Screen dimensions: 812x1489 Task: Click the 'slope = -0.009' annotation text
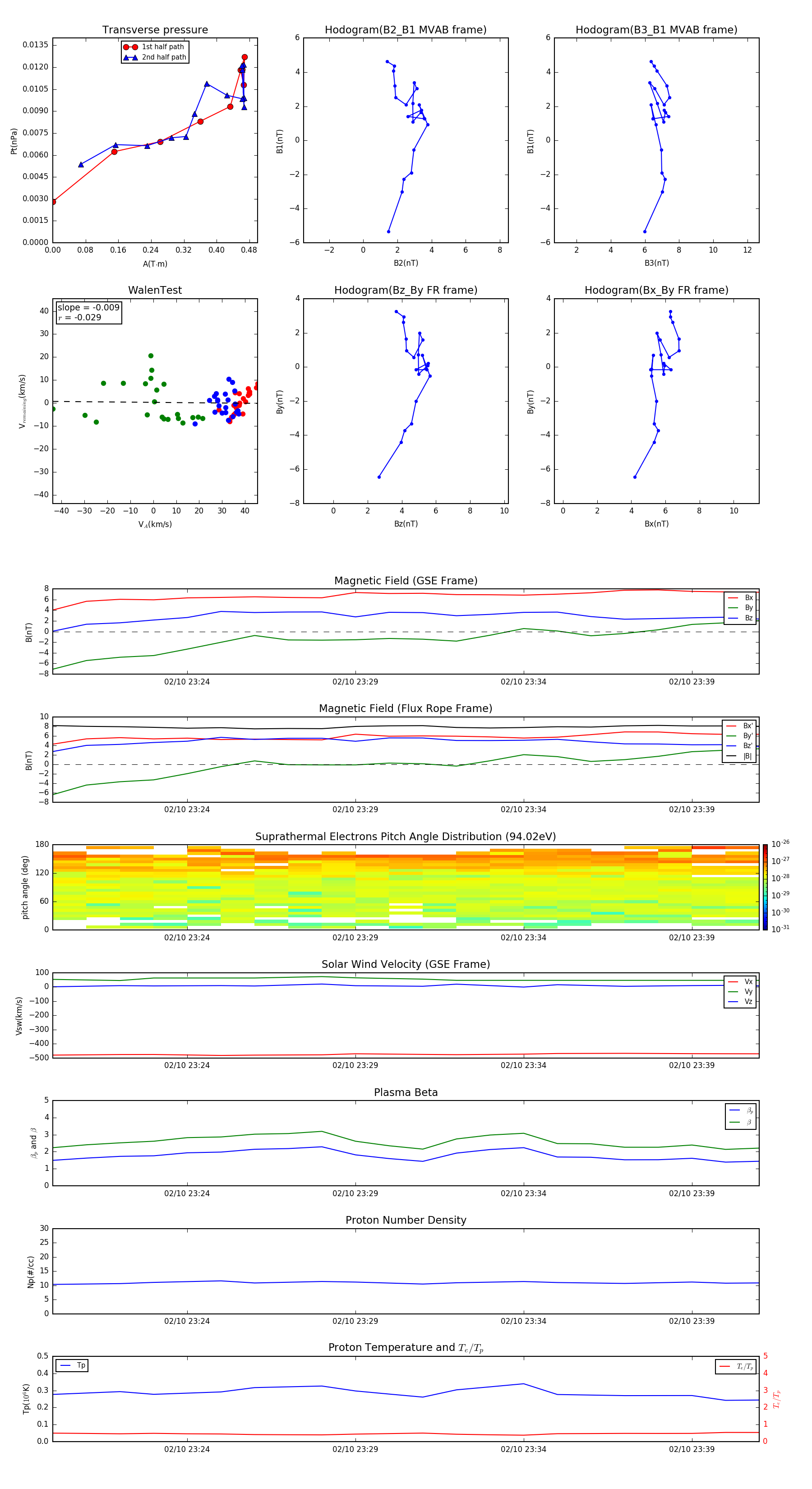[x=88, y=308]
